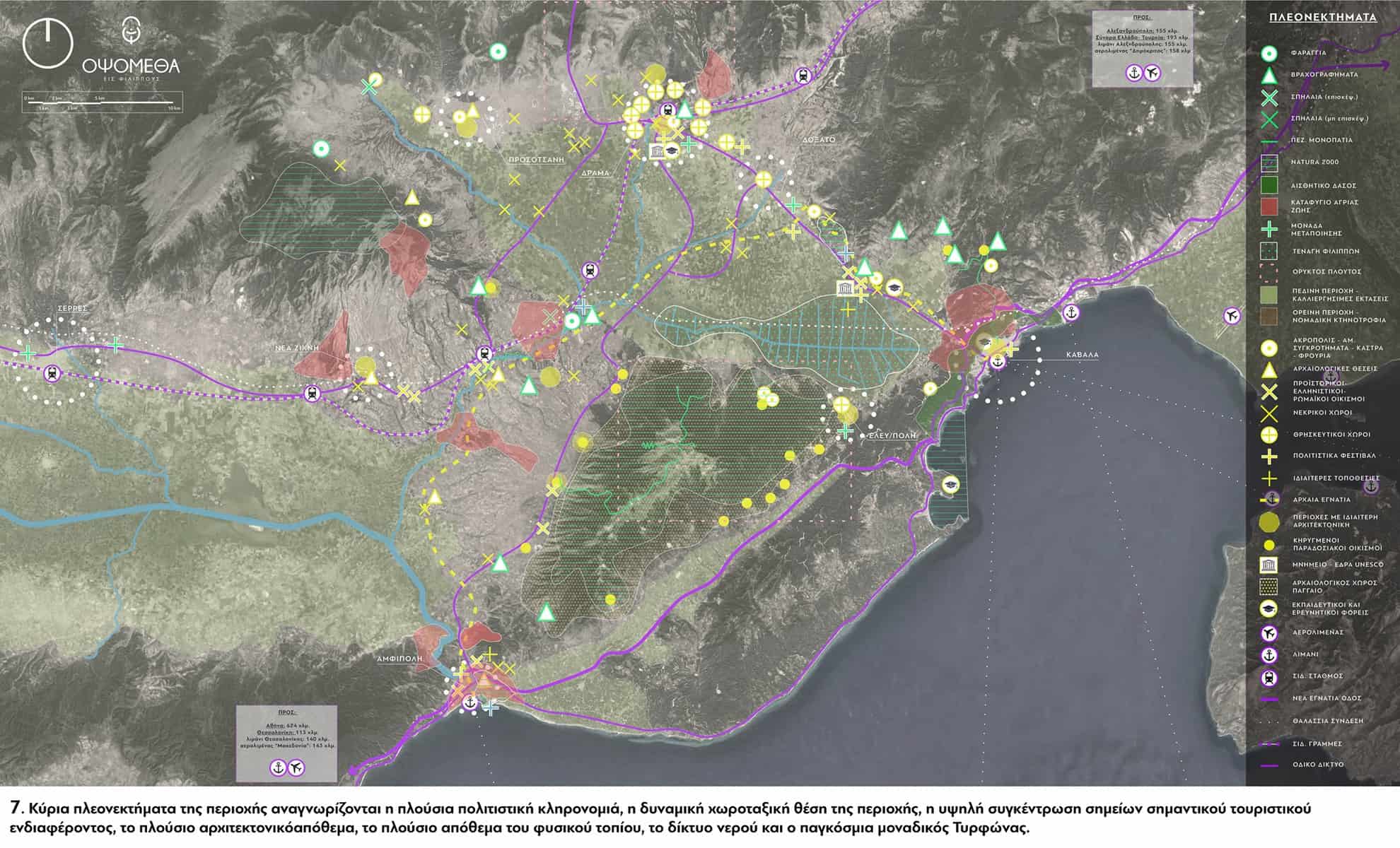Click the distance scale bar
Screen dimensions: 1400x848
click(x=99, y=102)
